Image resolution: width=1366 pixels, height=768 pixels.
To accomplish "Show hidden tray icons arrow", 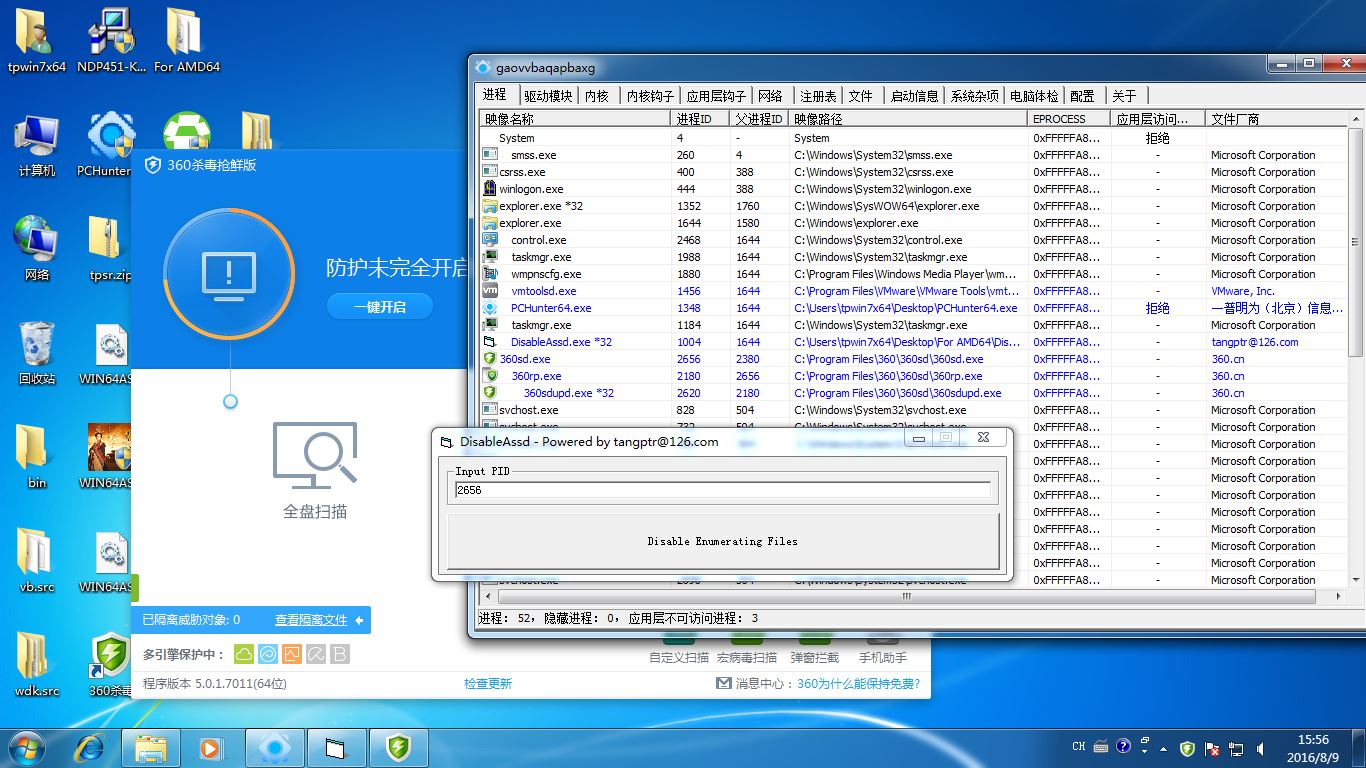I will [1164, 747].
